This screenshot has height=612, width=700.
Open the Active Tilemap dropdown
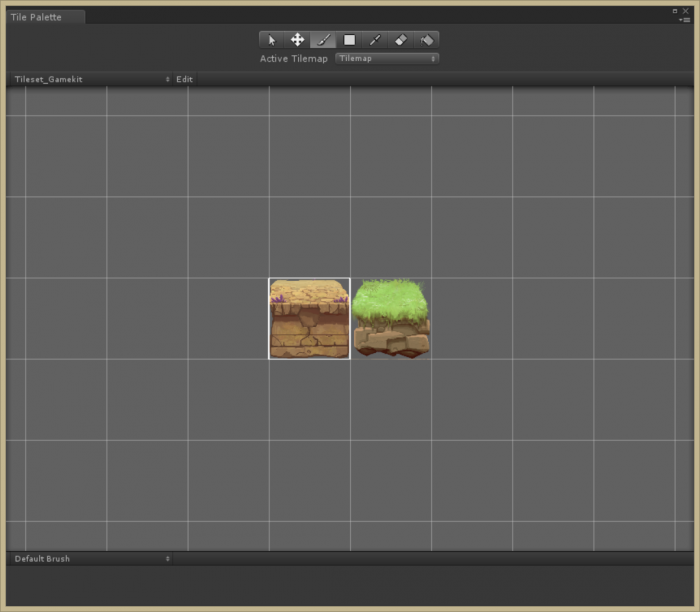(x=387, y=59)
